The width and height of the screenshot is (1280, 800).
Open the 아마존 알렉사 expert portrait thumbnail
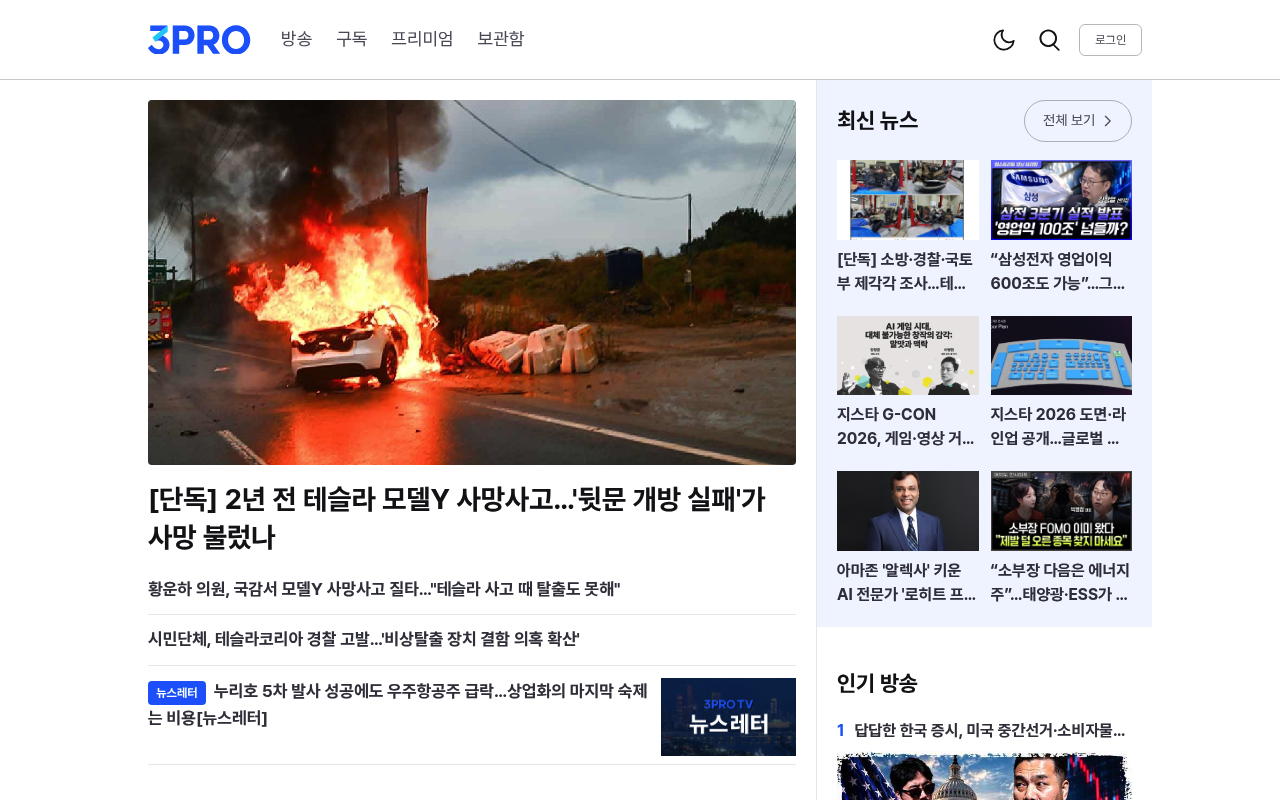click(908, 511)
